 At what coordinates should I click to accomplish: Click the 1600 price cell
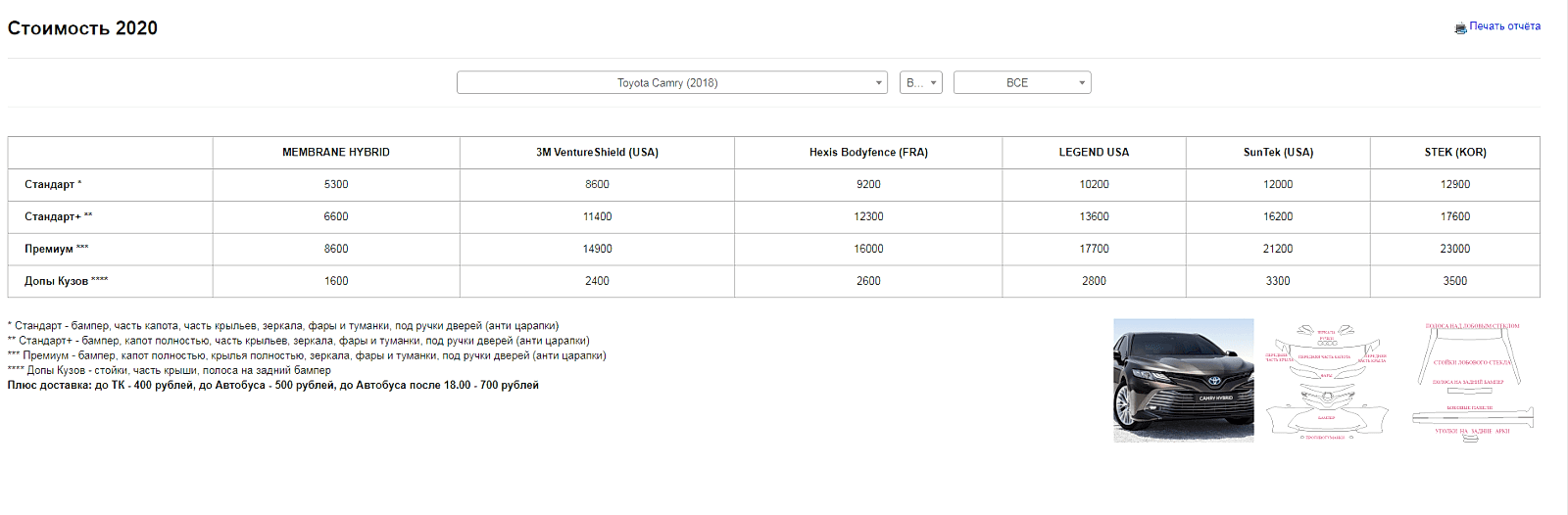[x=336, y=282]
